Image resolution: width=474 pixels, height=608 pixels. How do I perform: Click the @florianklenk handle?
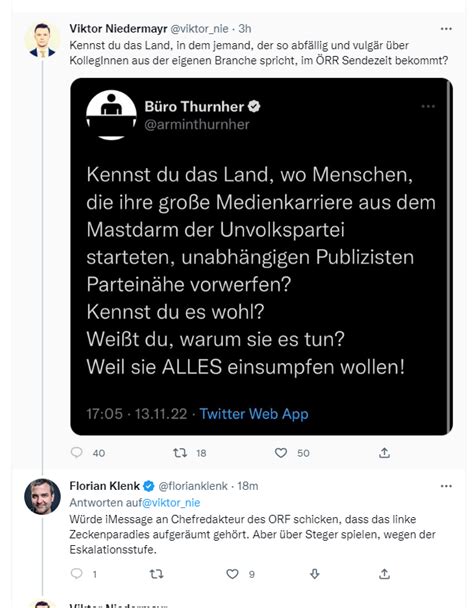pyautogui.click(x=193, y=486)
